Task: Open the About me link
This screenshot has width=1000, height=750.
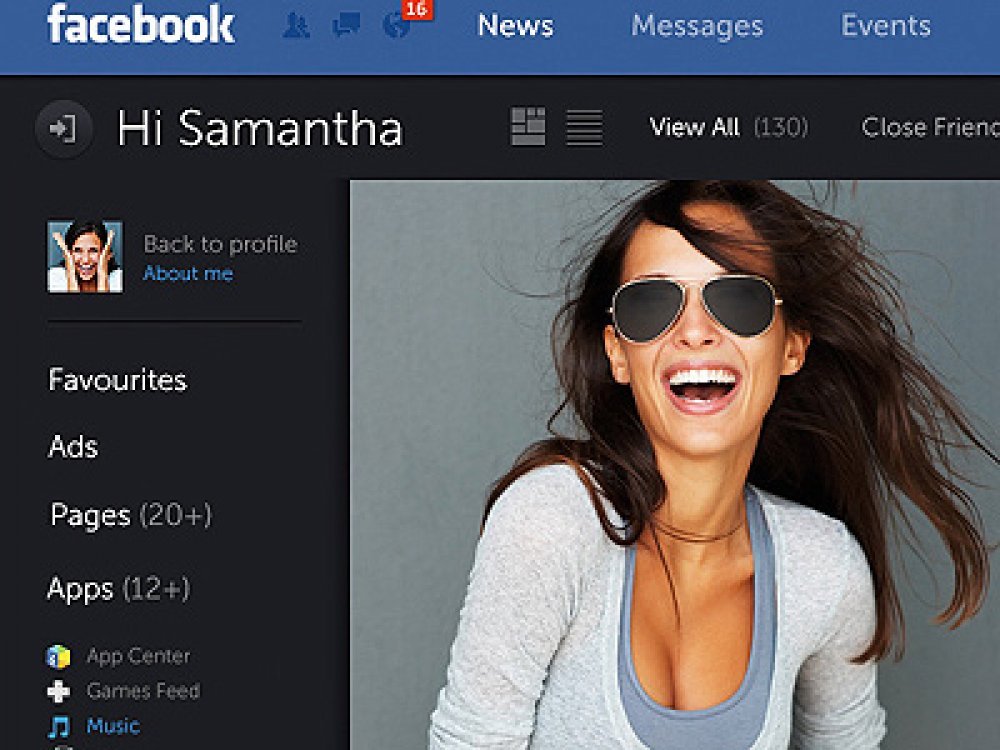Action: click(x=188, y=274)
